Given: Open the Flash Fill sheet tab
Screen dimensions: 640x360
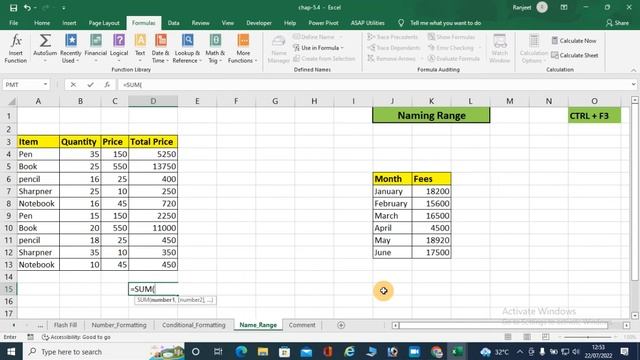Looking at the screenshot, I should pos(65,325).
